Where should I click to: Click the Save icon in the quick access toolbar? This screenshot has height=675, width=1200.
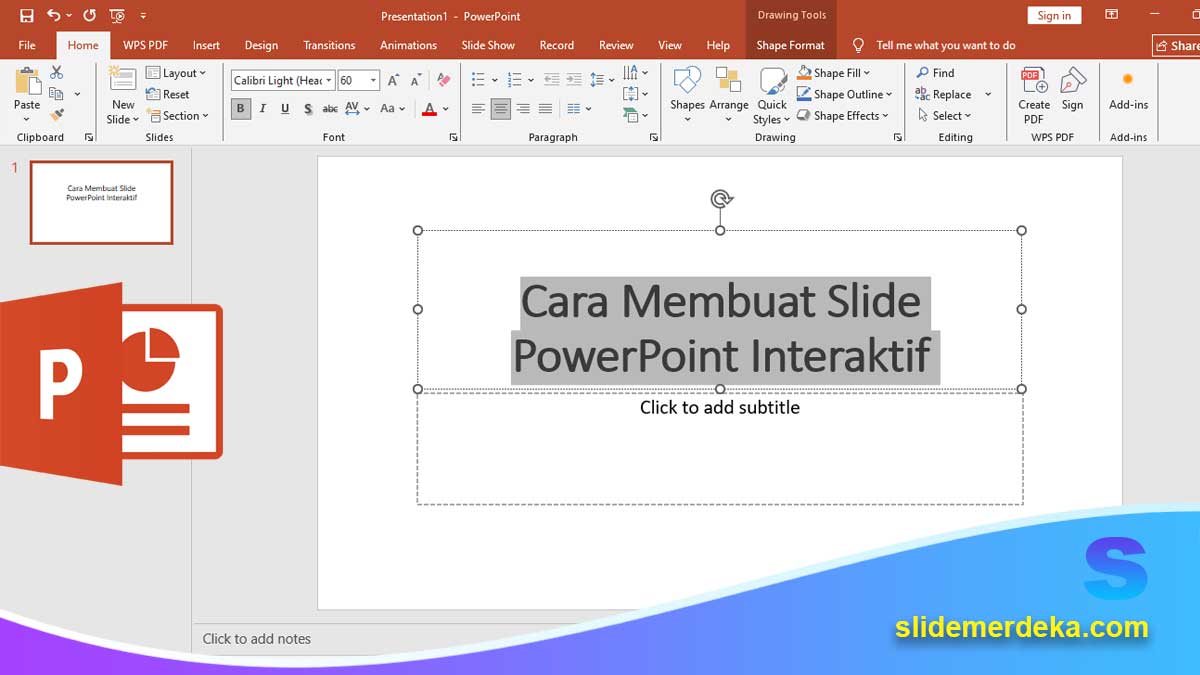click(x=26, y=15)
